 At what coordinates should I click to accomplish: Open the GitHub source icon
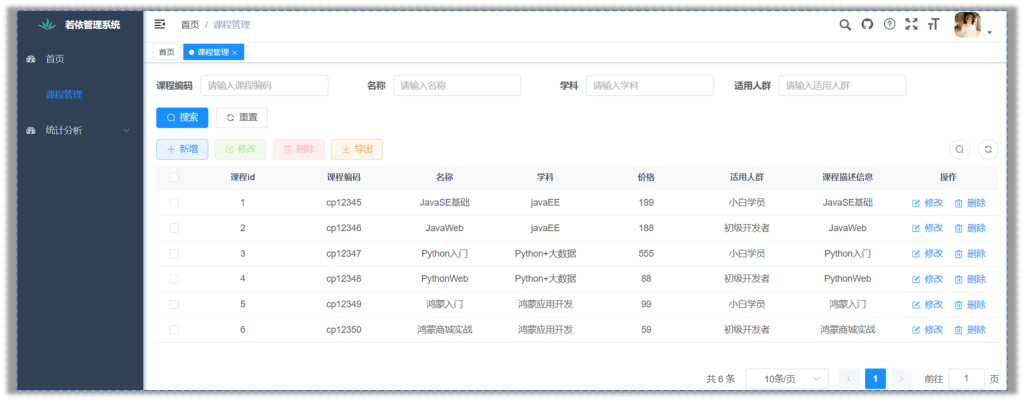point(867,24)
